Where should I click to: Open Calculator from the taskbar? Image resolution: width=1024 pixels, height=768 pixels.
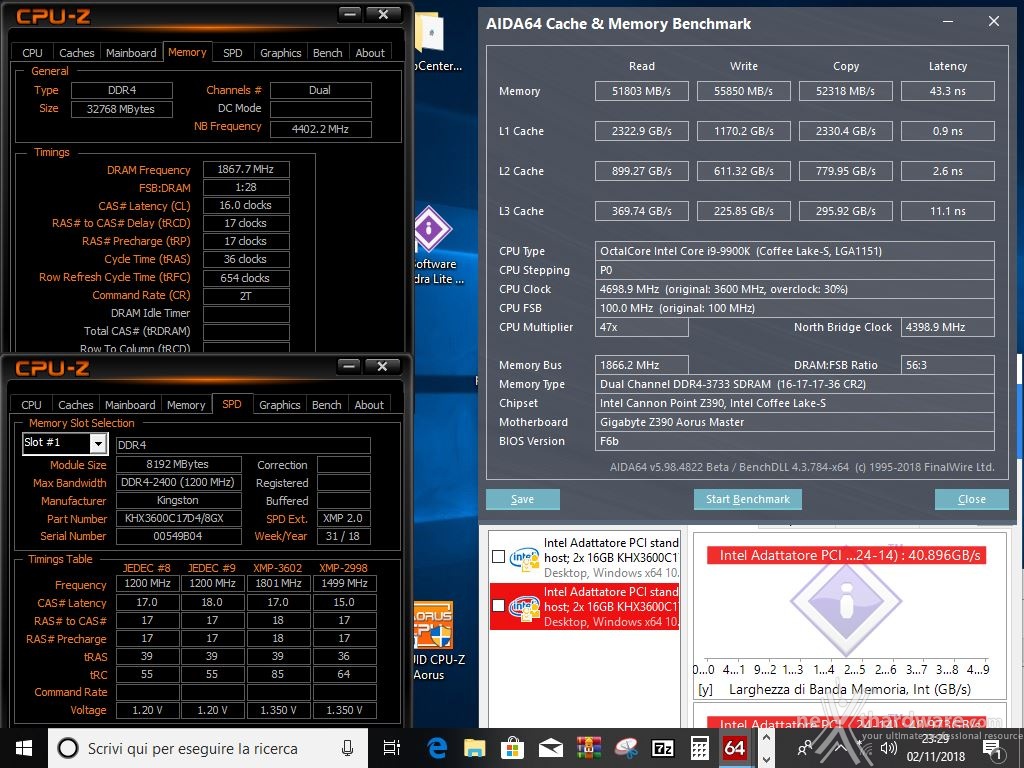700,748
